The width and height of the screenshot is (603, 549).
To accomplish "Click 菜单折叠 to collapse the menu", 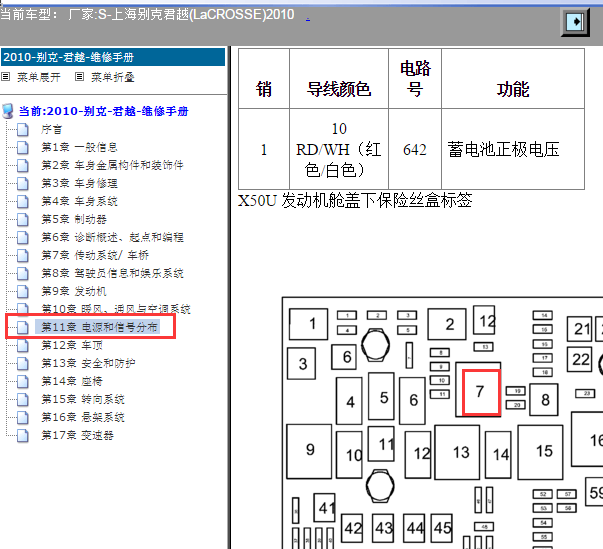I will (113, 77).
